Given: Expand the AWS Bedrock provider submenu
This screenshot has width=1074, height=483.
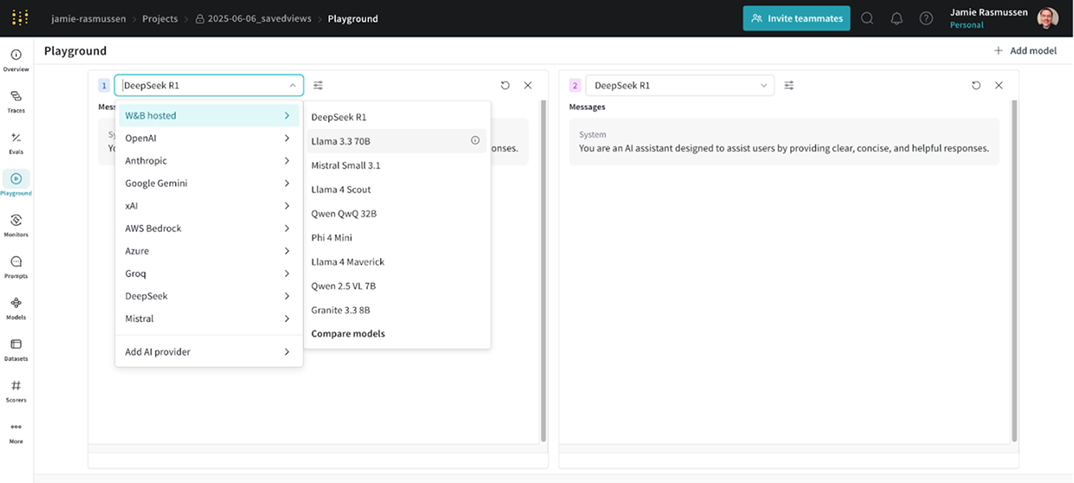Looking at the screenshot, I should click(209, 229).
